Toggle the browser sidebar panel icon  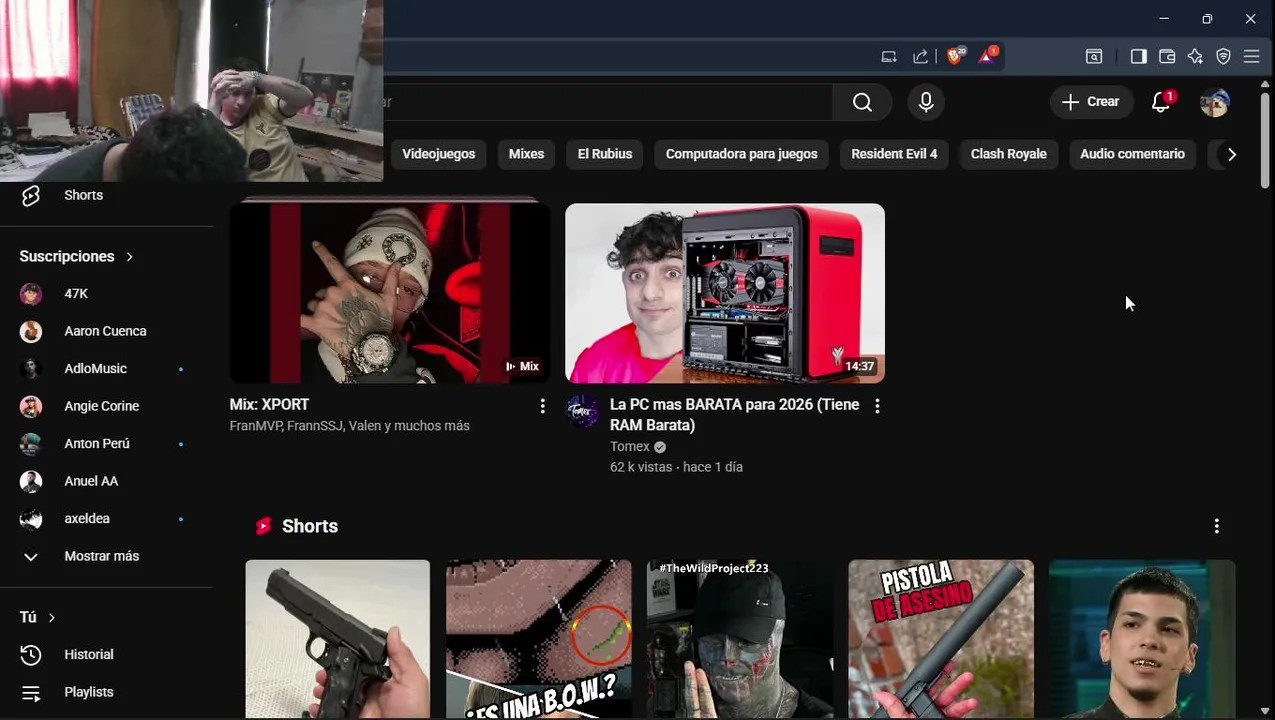click(1138, 57)
